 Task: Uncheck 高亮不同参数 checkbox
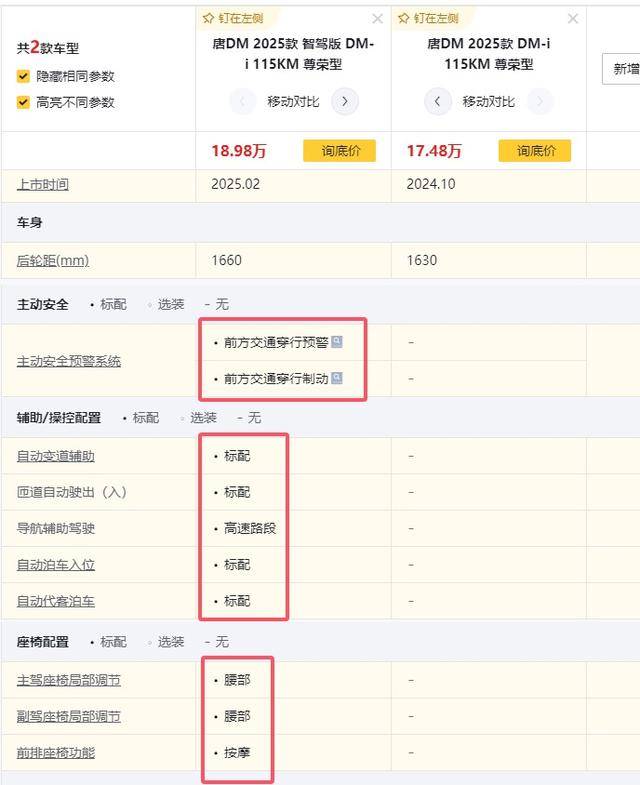(23, 102)
